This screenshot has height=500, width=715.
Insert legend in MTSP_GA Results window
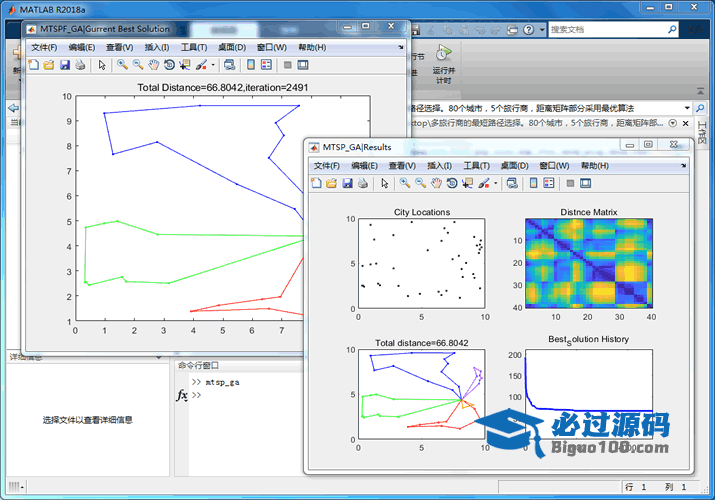pyautogui.click(x=549, y=183)
